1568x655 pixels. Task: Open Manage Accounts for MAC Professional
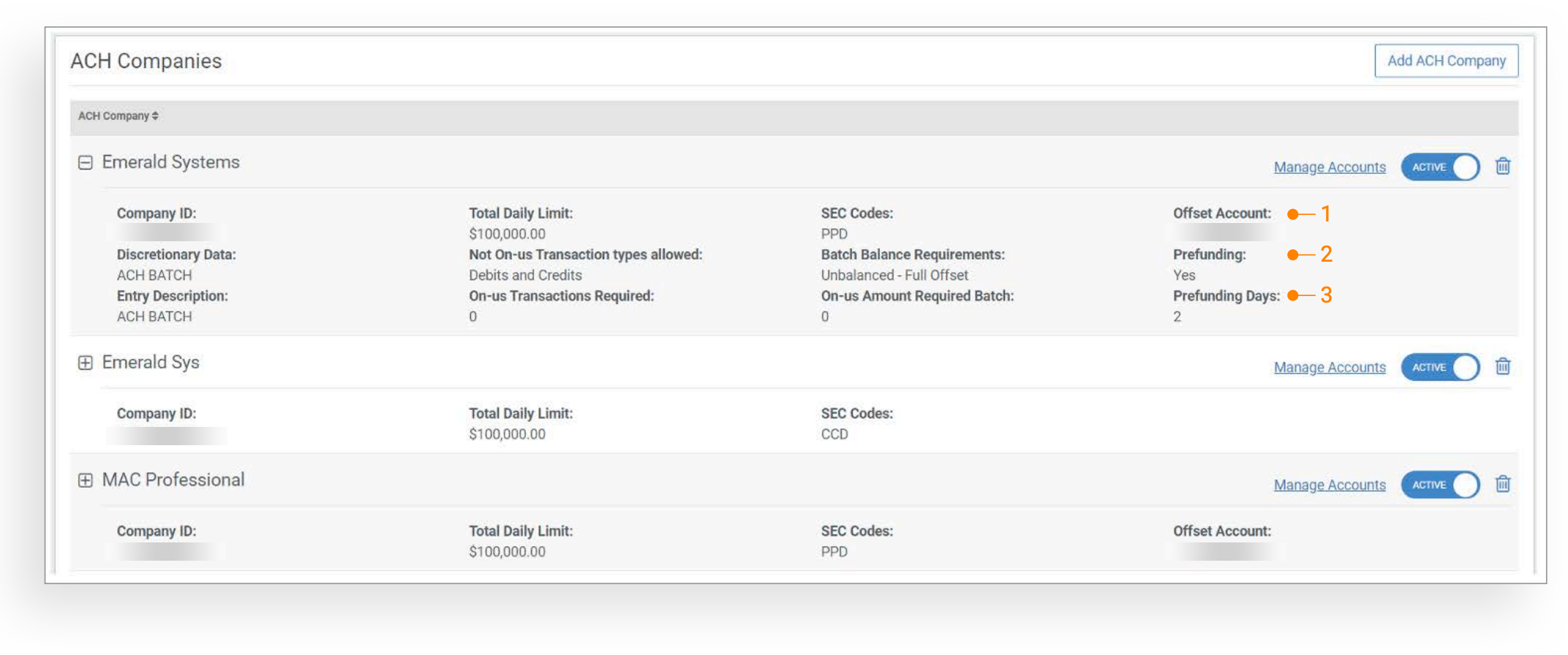1329,485
